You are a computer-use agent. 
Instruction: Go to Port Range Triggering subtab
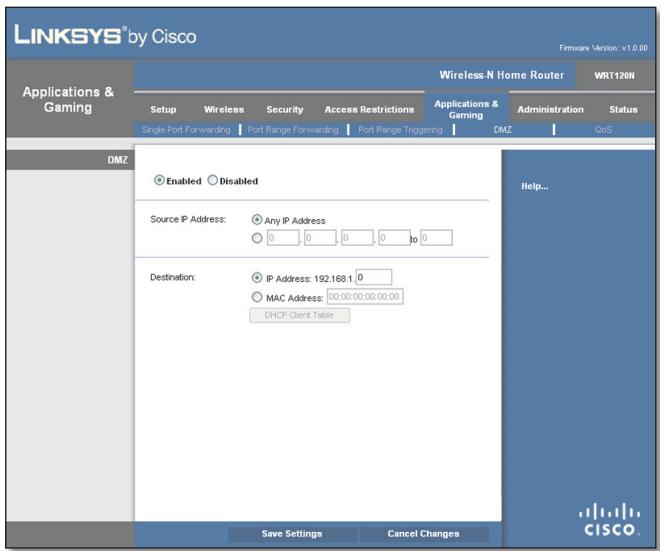(400, 130)
